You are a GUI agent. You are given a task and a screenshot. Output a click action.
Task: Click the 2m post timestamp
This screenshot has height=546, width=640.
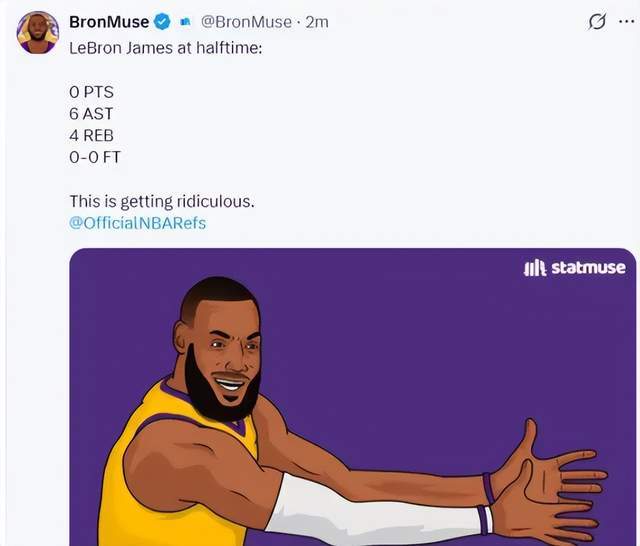point(316,22)
